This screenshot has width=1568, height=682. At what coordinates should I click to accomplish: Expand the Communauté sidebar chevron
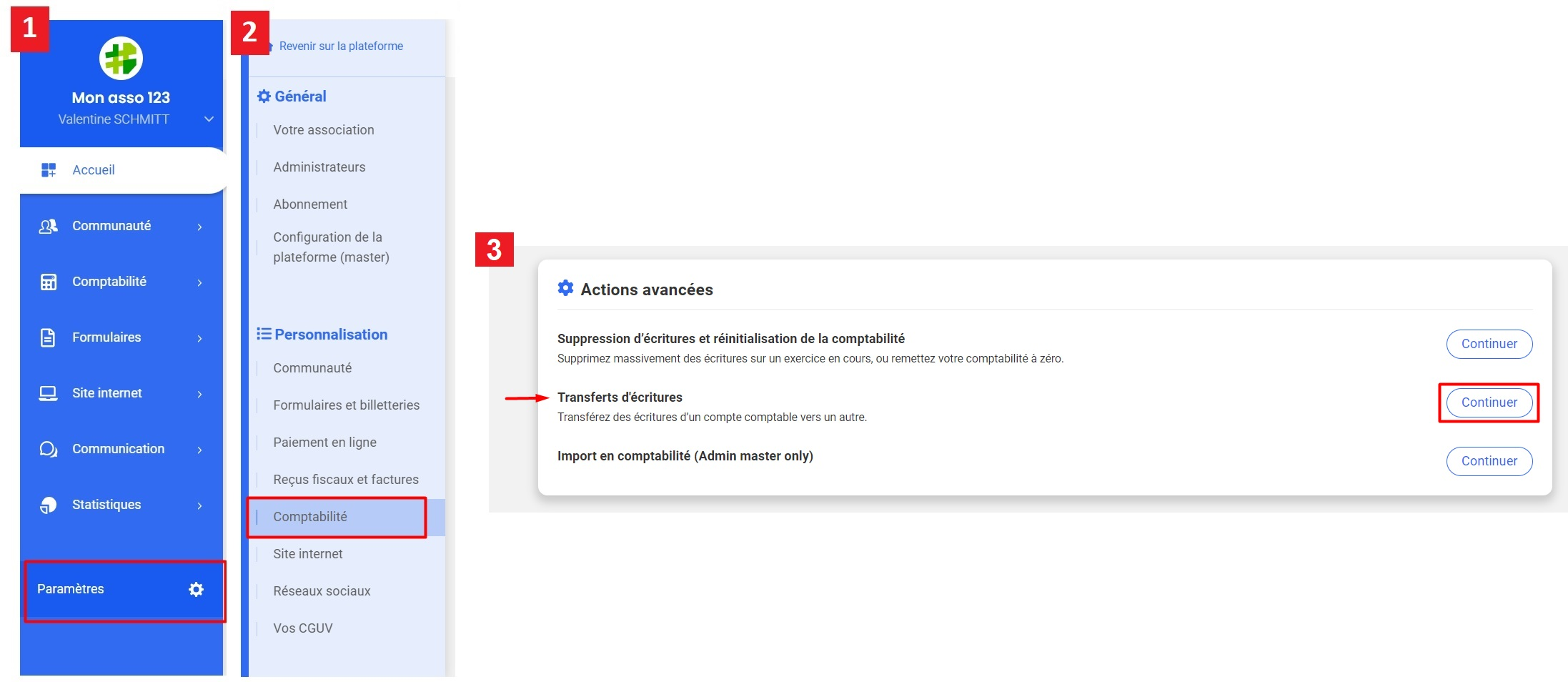(x=199, y=227)
